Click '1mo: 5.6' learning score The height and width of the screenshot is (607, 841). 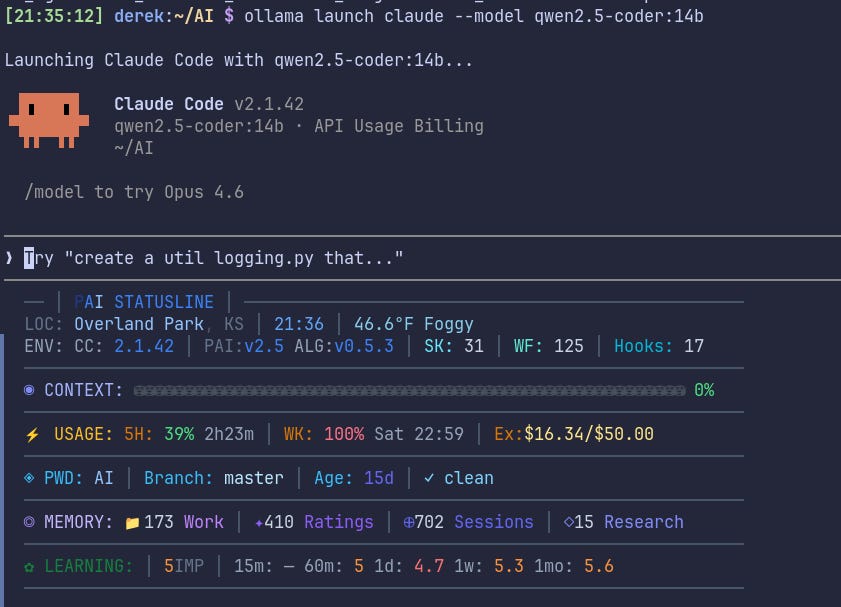(573, 566)
